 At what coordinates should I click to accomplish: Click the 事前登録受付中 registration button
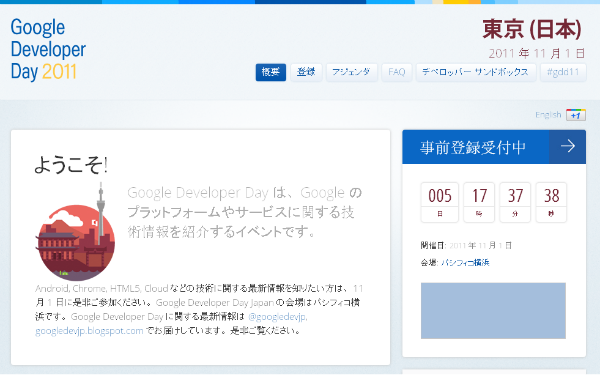(x=494, y=147)
